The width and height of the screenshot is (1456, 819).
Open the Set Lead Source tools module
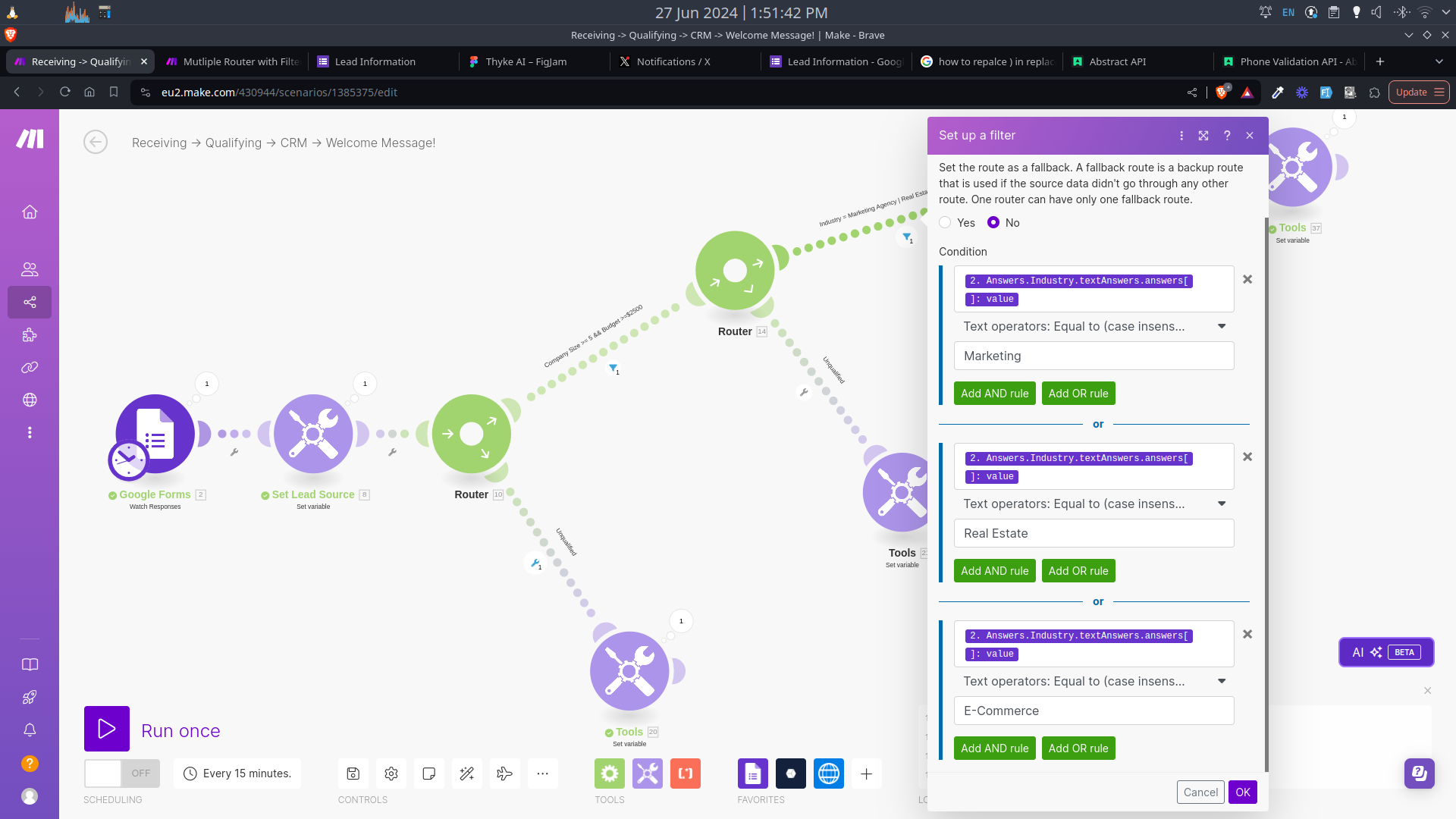(x=313, y=434)
